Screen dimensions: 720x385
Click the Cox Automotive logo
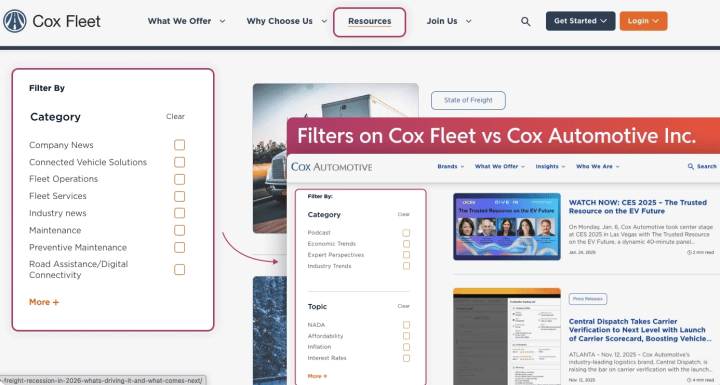coord(332,167)
